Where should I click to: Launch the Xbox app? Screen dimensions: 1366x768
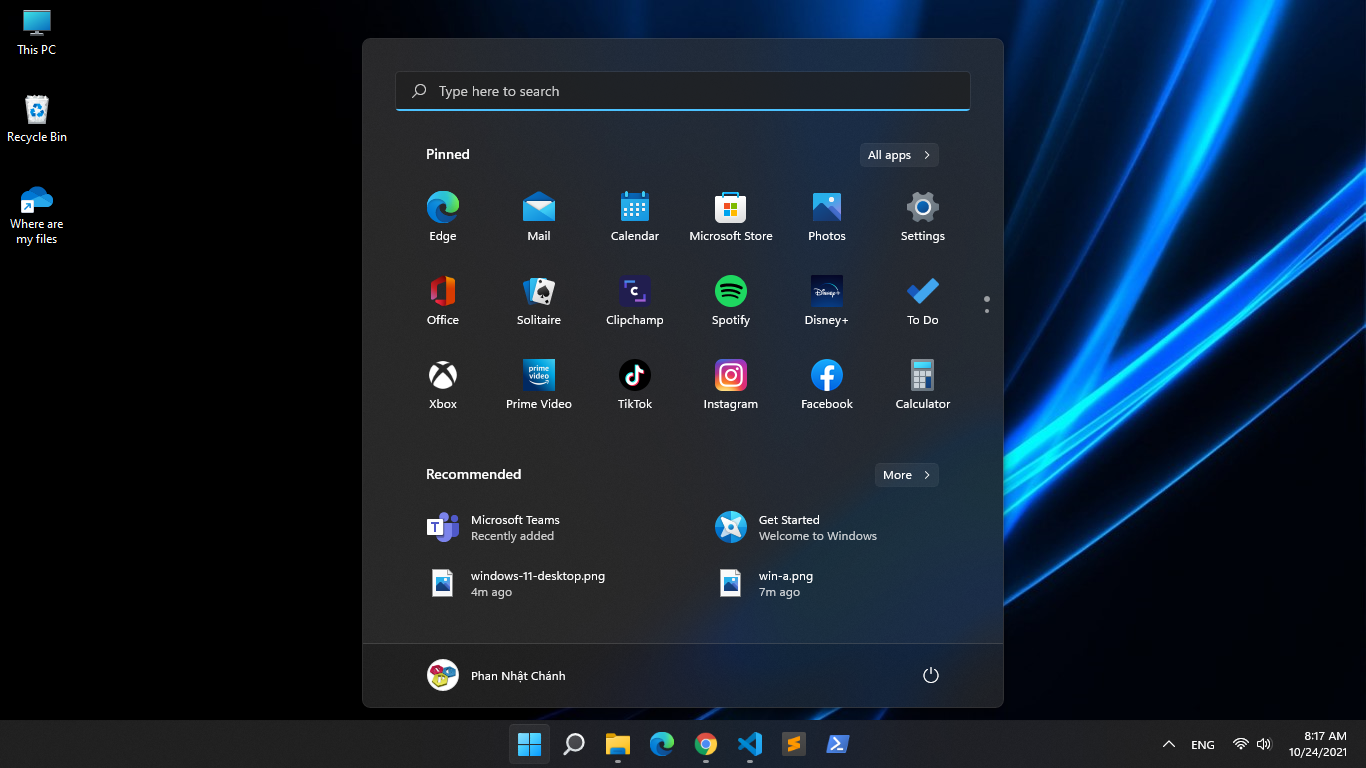click(443, 385)
